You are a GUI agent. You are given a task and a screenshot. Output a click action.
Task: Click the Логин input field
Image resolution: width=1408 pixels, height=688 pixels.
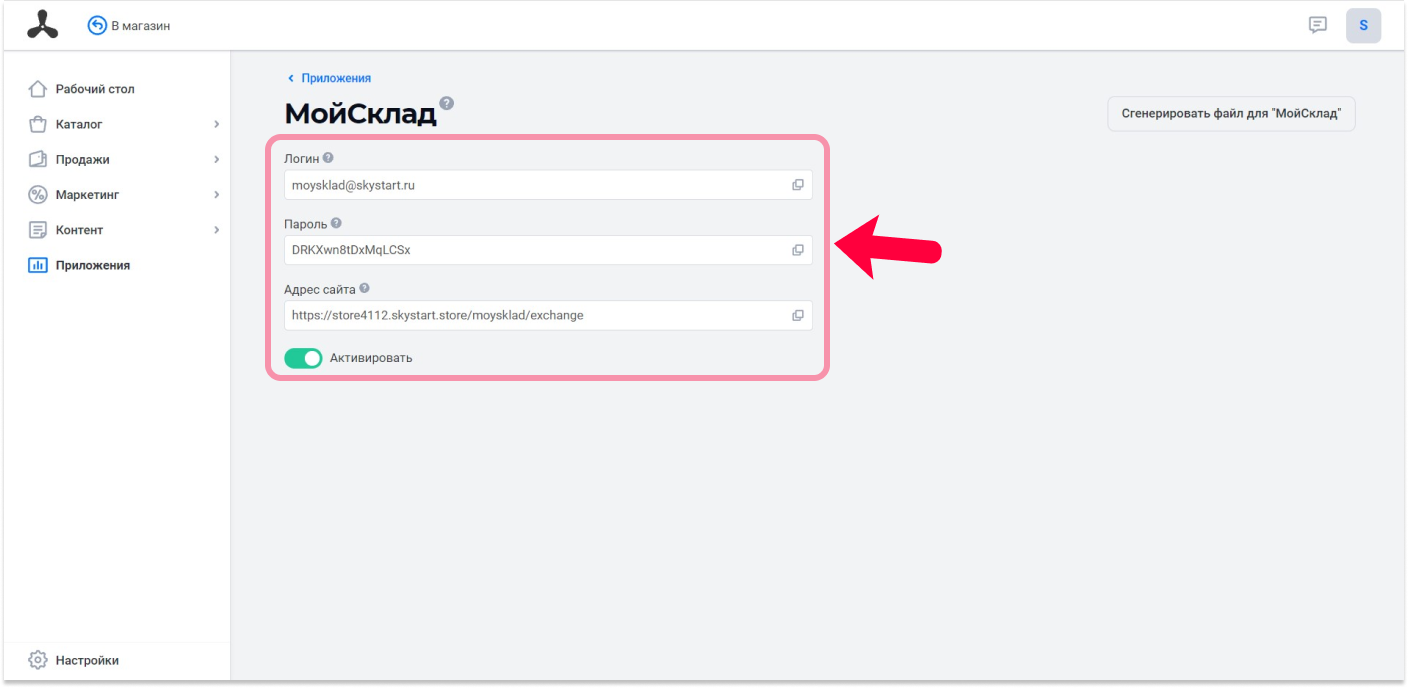pyautogui.click(x=548, y=185)
